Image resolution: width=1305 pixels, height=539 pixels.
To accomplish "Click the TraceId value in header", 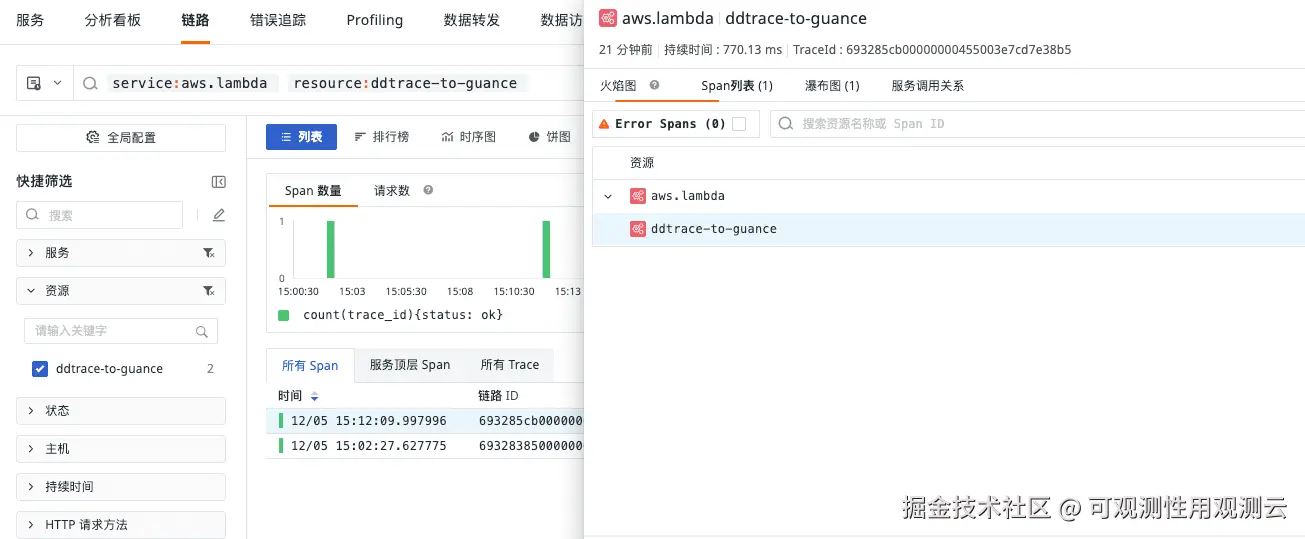I will (x=959, y=49).
